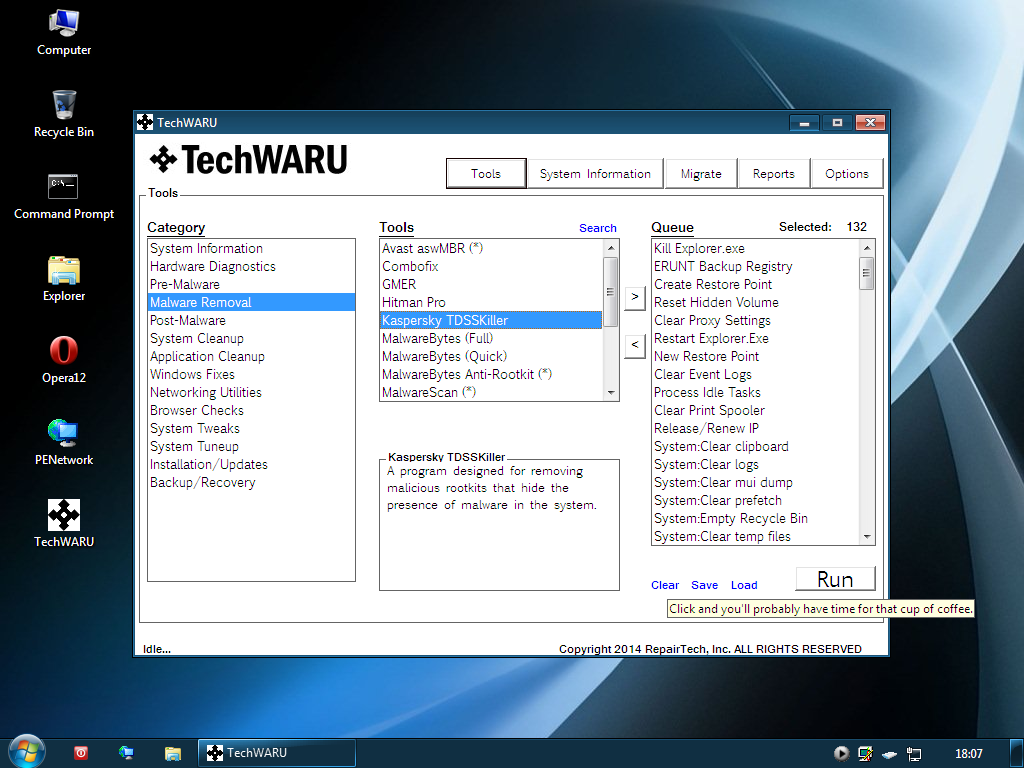Select the Backup/Recovery category

click(251, 483)
